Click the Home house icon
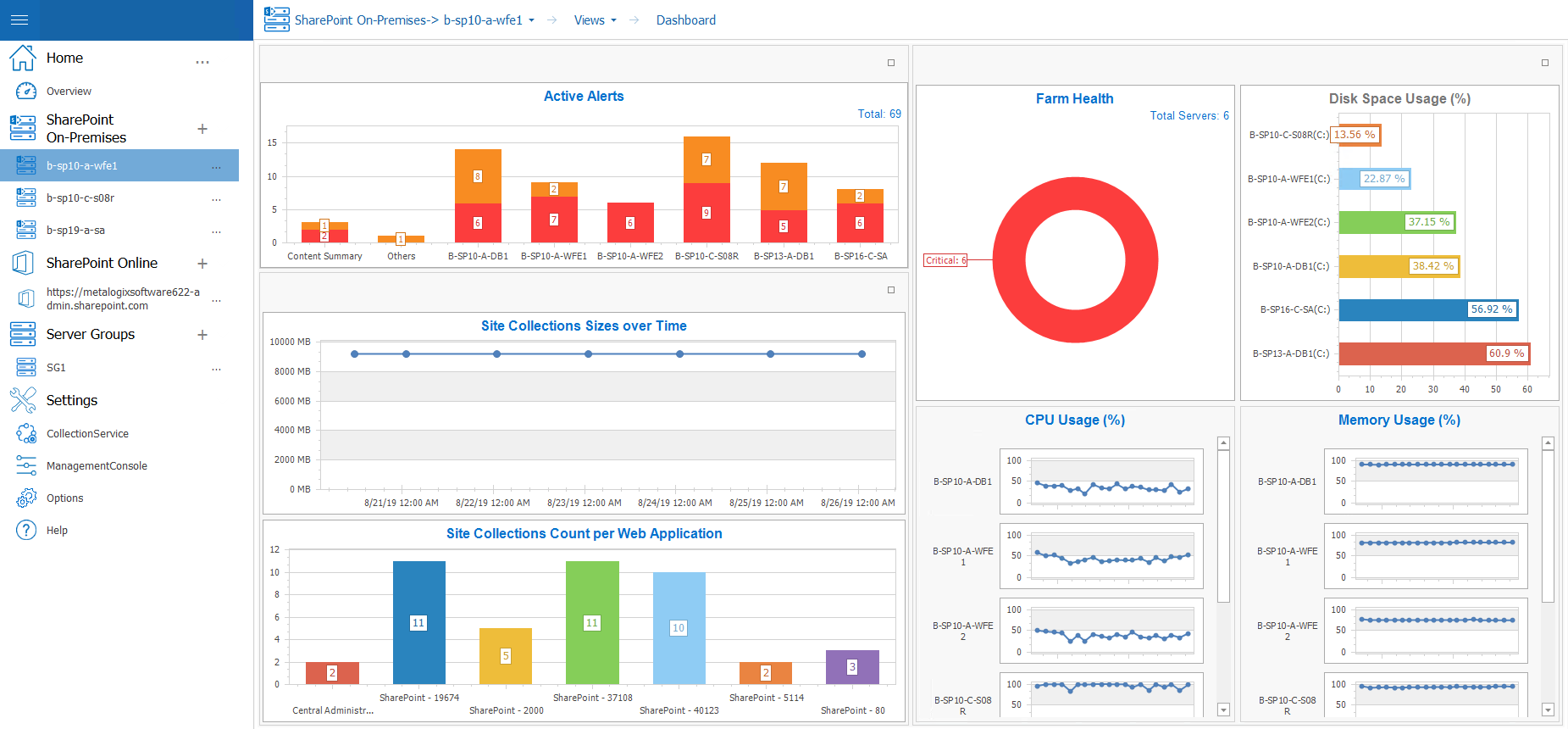This screenshot has width=1568, height=729. click(23, 58)
